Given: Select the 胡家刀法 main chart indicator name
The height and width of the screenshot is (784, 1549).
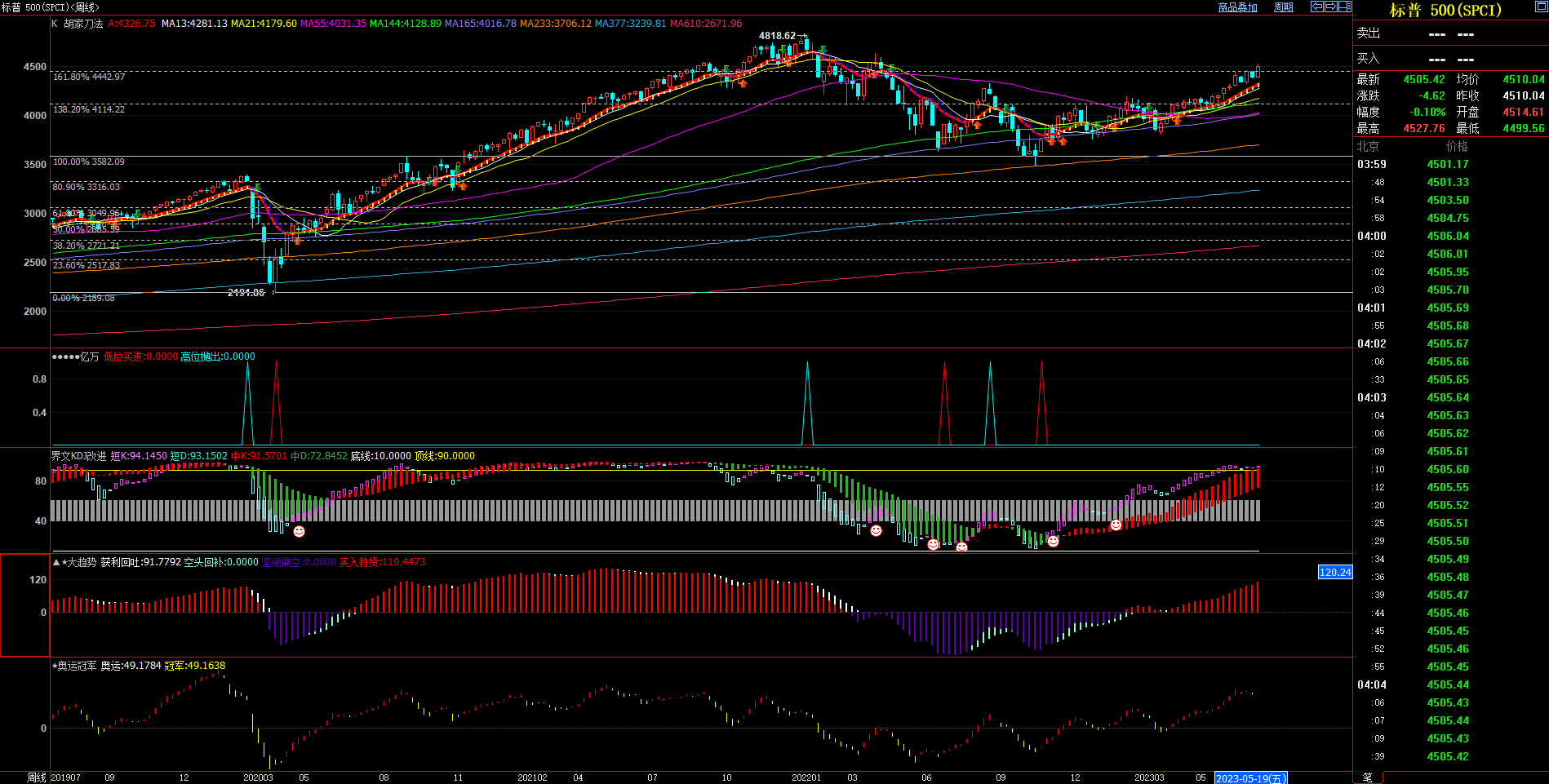Looking at the screenshot, I should click(x=83, y=24).
